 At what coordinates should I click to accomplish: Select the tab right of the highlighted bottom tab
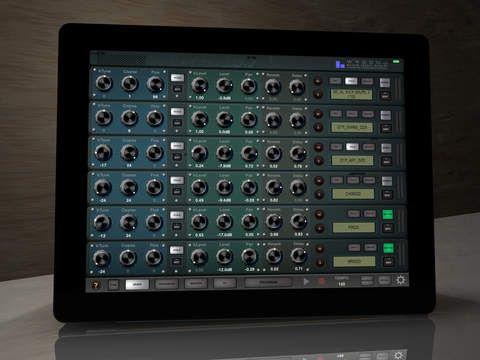point(166,284)
